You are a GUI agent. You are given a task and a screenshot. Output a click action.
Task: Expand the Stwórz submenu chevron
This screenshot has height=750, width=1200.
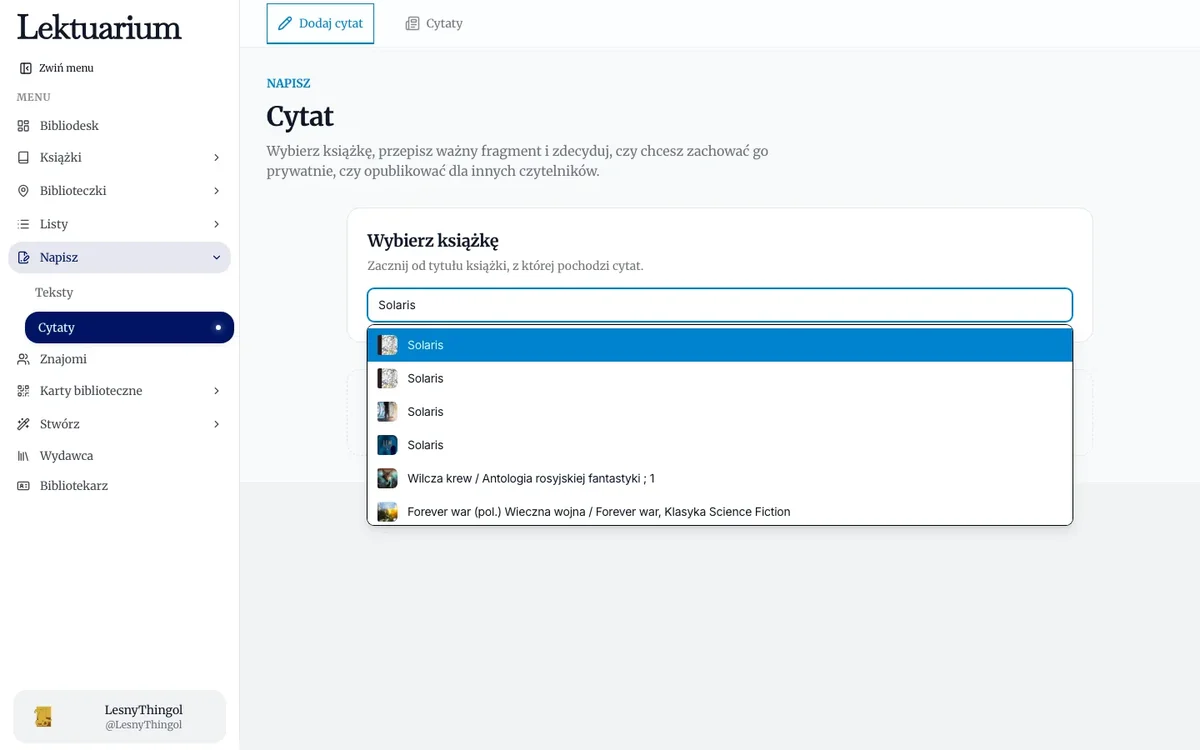[217, 424]
